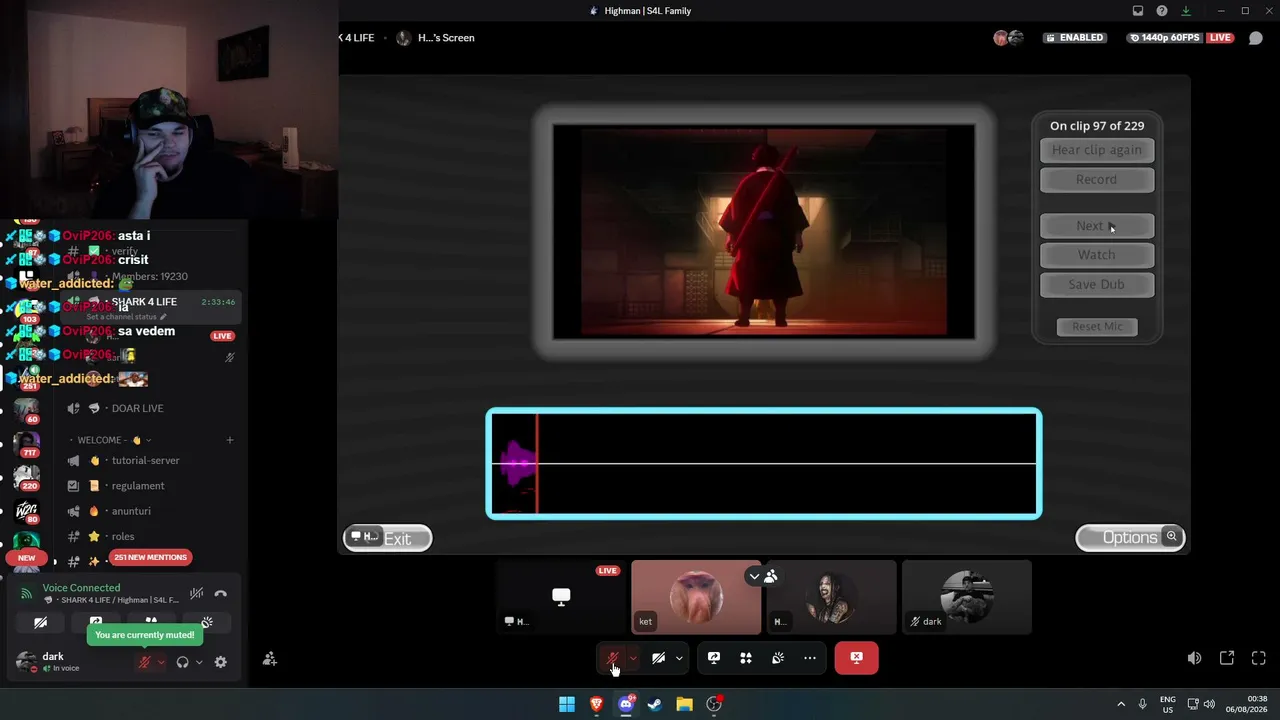Open output device arrow beside headphones
Image resolution: width=1280 pixels, height=720 pixels.
pyautogui.click(x=199, y=662)
